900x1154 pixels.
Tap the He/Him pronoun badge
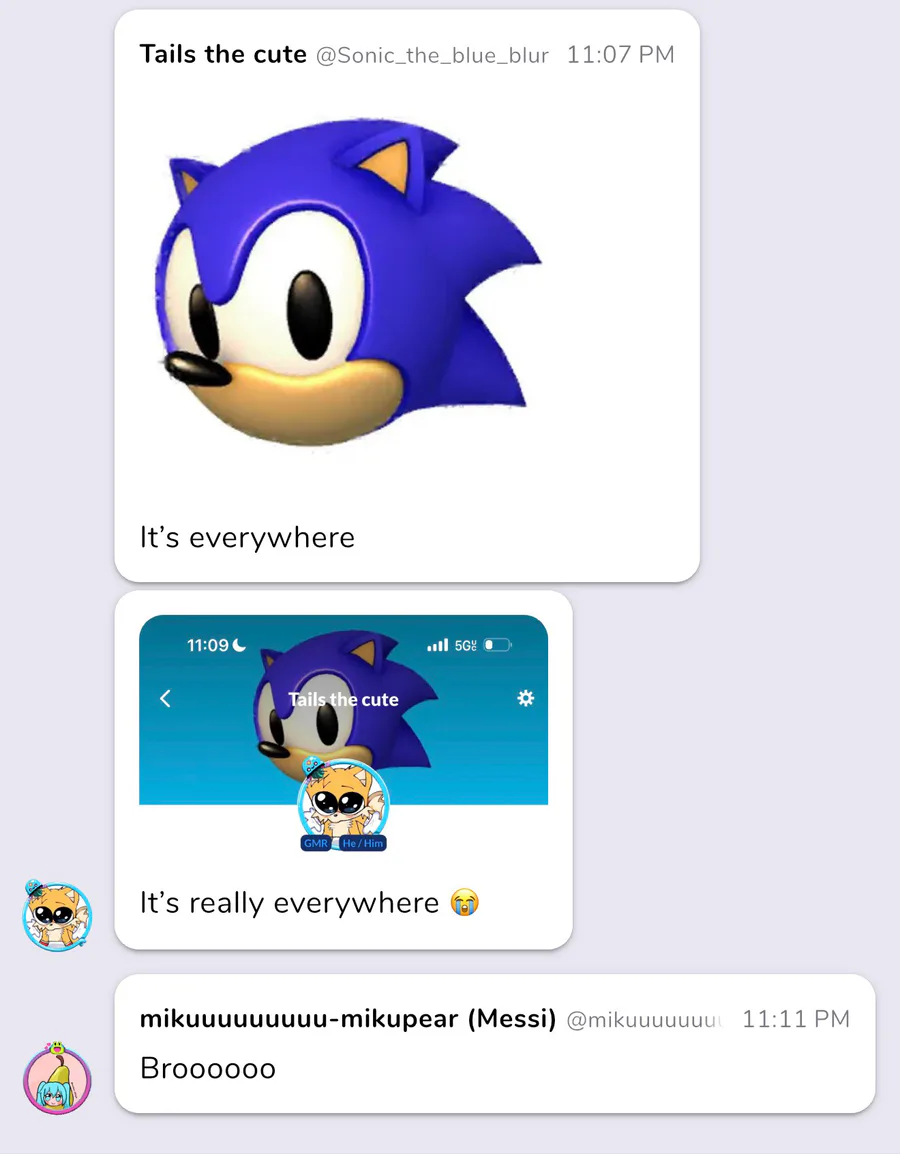(363, 843)
